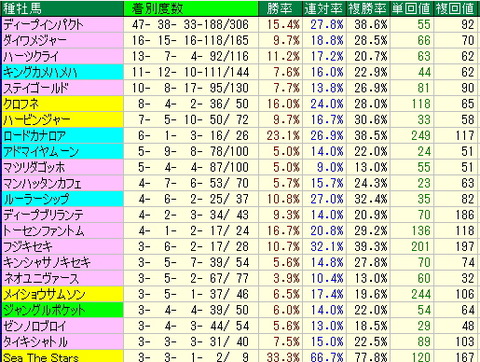The width and height of the screenshot is (480, 362).
Task: Click ディープブリランテ 複回値 value 186
Action: pos(465,215)
